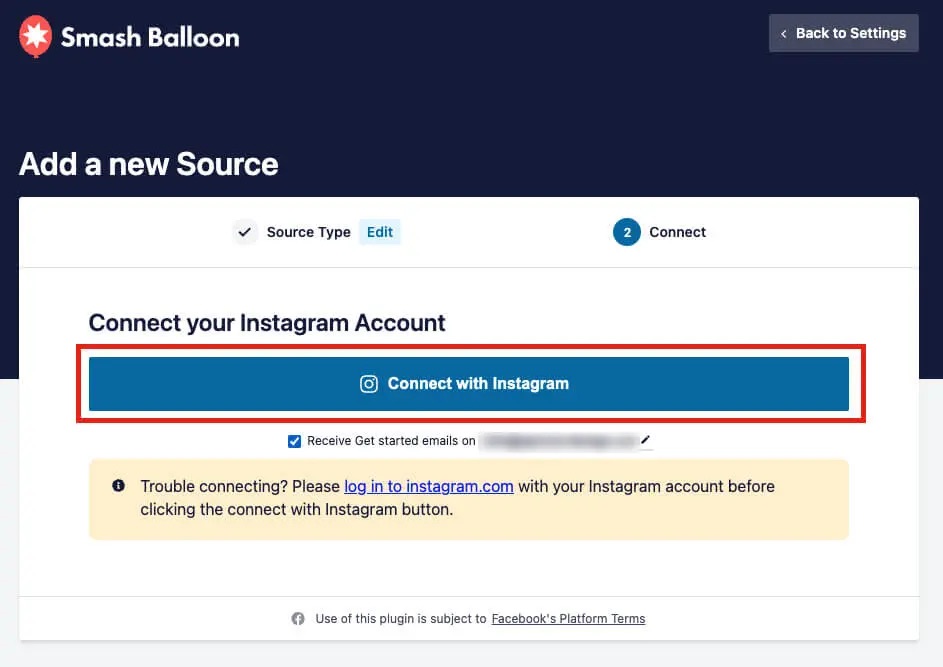Click the Back to Settings button
943x667 pixels.
(x=843, y=33)
